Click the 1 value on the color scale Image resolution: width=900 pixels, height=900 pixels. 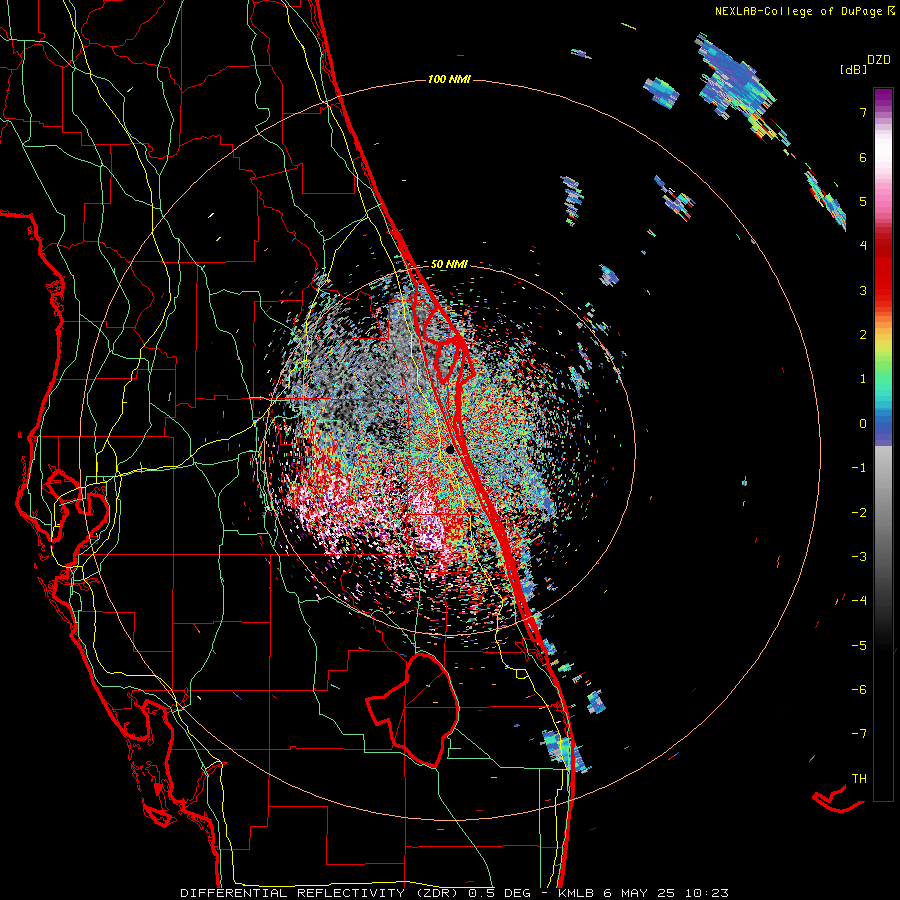click(x=863, y=379)
